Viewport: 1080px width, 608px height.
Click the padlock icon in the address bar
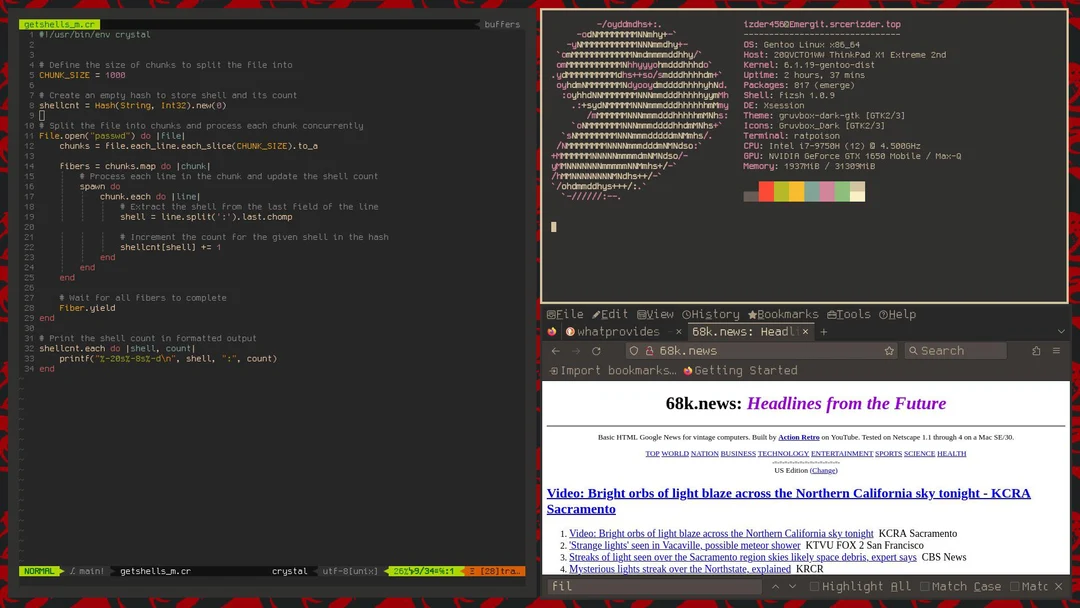tap(649, 350)
